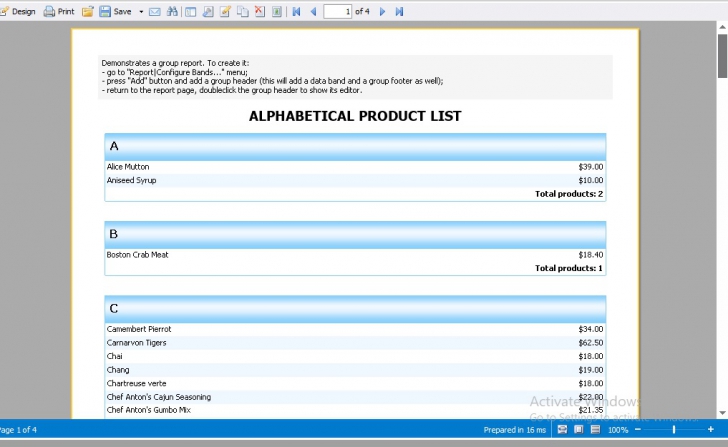Screen dimensions: 728x447
Task: Click the $34.00 price
Action: (x=591, y=329)
